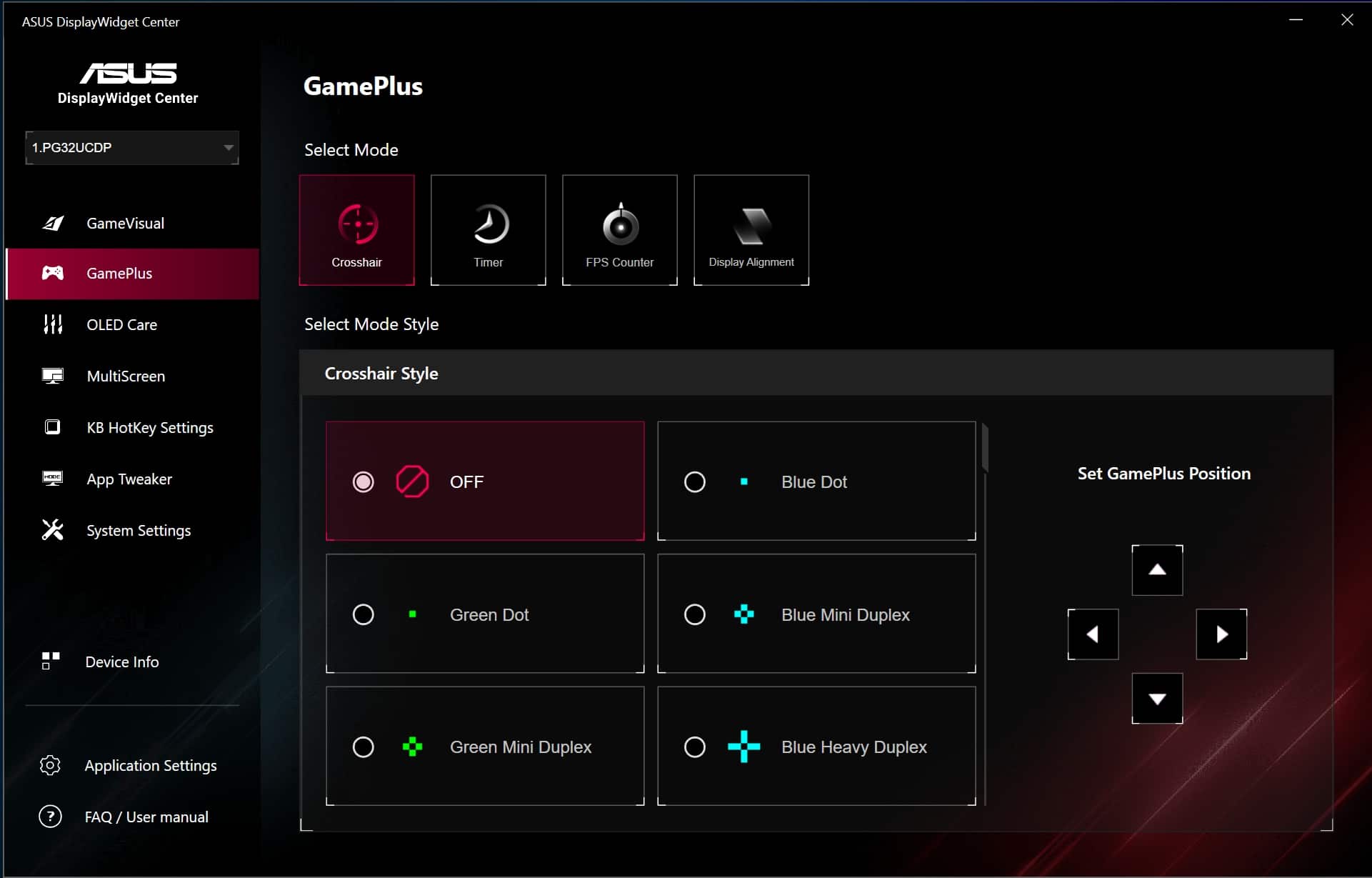Open GameVisual from the sidebar
The width and height of the screenshot is (1372, 878).
pos(125,223)
